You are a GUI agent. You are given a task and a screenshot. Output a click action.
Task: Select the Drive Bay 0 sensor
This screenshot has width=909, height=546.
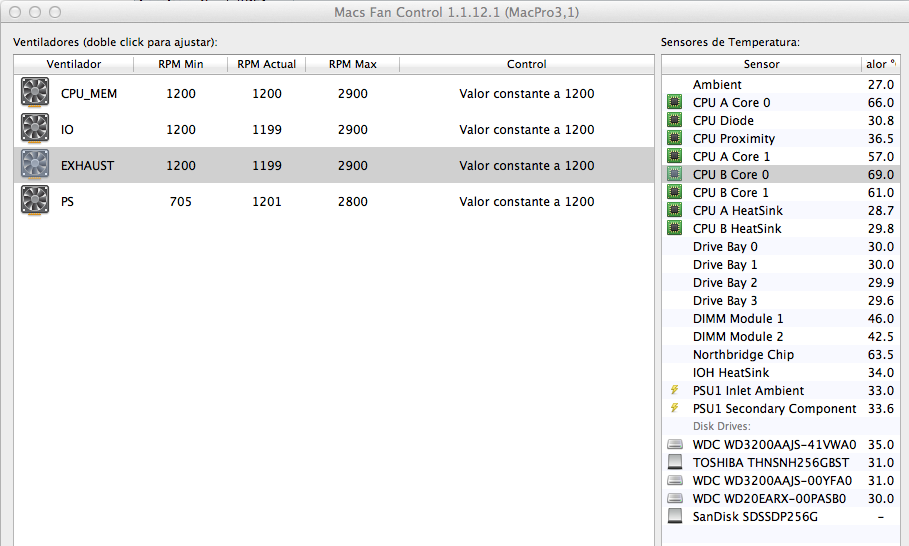(x=725, y=246)
